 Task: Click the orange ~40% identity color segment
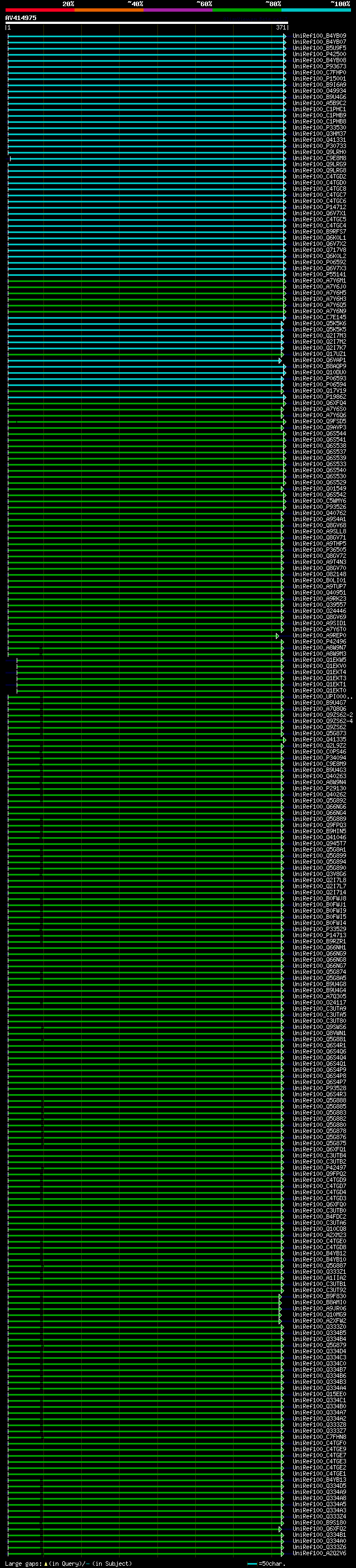110,10
